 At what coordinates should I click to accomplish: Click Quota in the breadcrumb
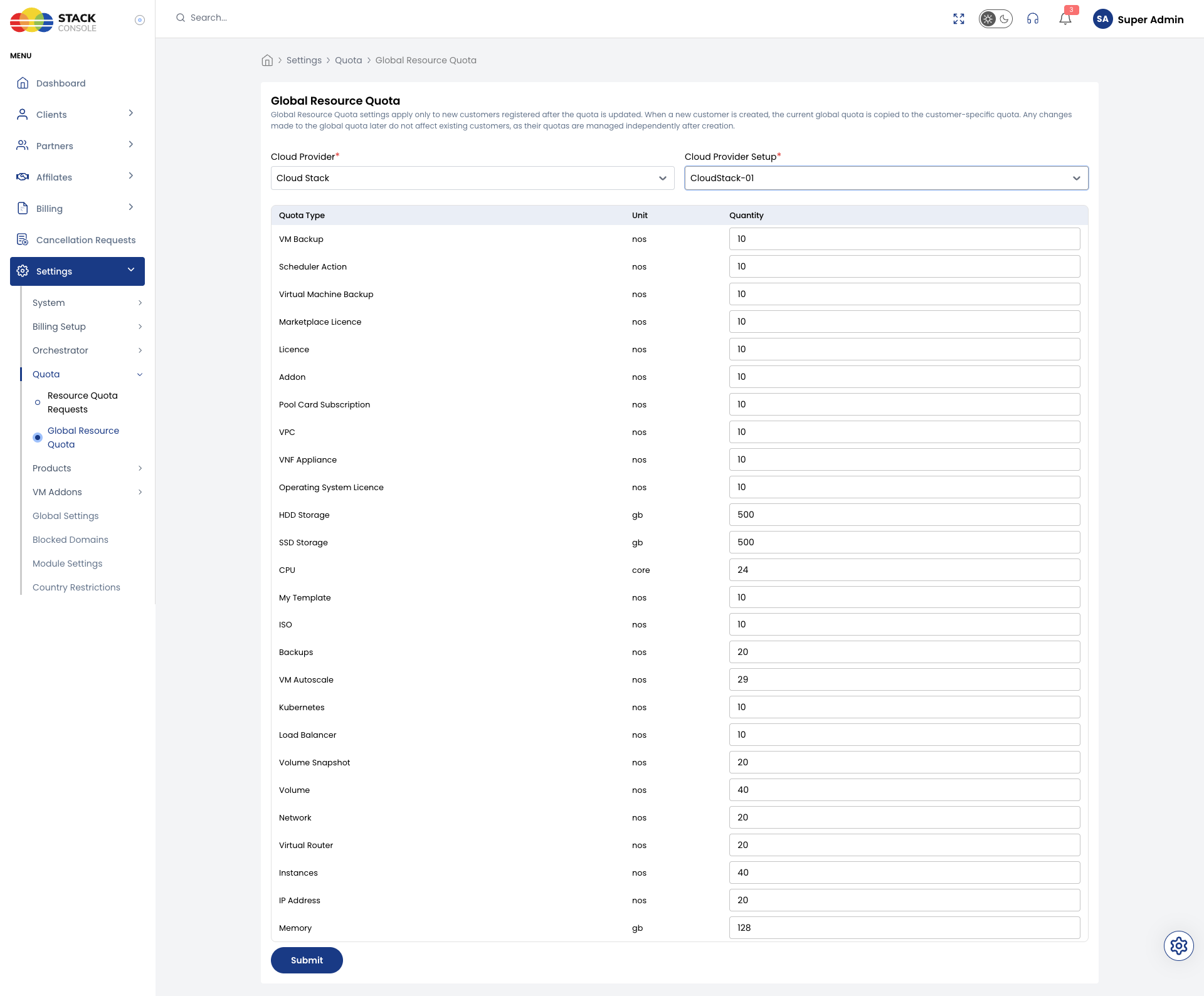point(348,60)
